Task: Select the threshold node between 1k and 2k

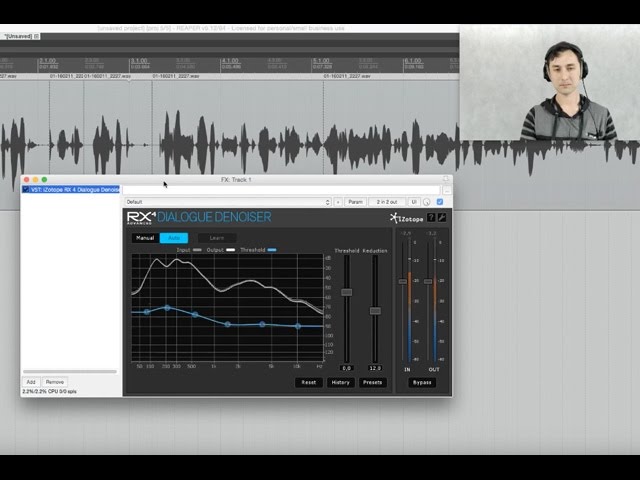Action: point(228,324)
